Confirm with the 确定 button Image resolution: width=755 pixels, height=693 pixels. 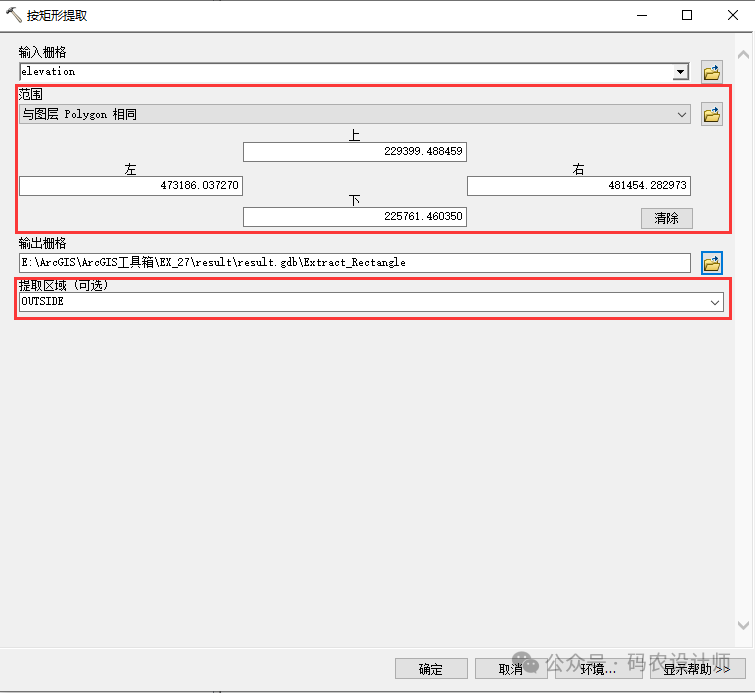point(431,669)
